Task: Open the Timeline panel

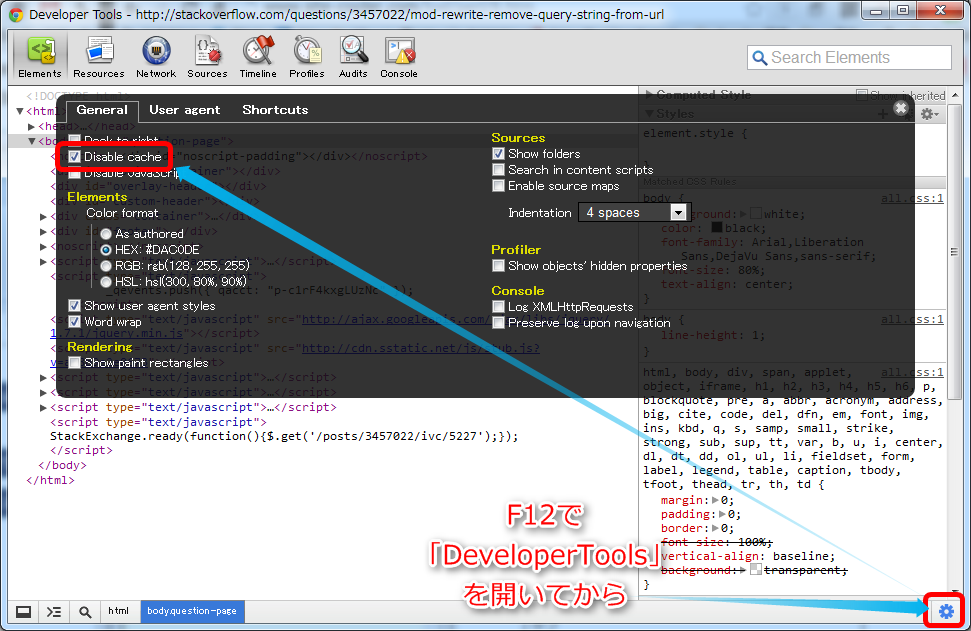Action: [x=258, y=57]
